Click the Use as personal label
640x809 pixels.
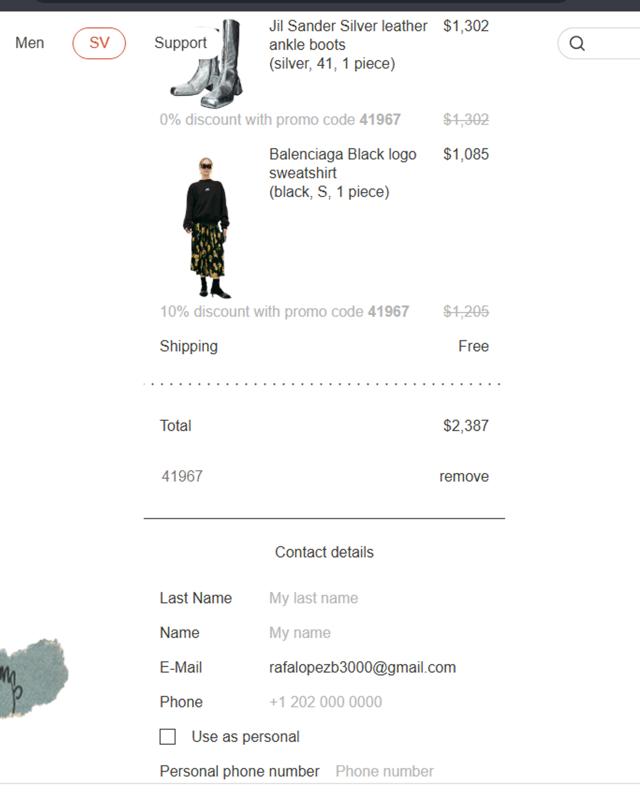pyautogui.click(x=245, y=737)
